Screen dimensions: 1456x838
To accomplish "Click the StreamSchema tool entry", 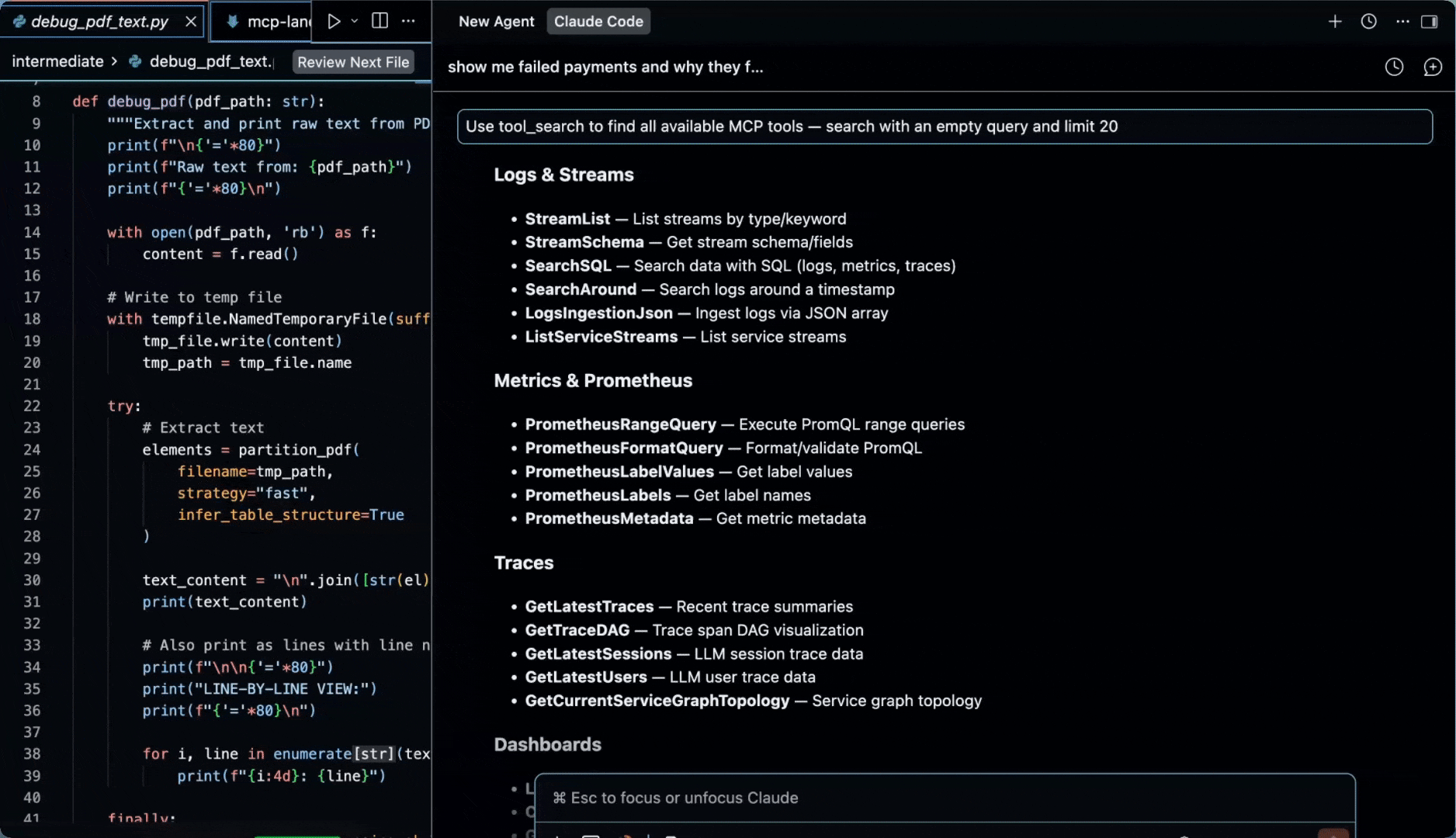I will tap(688, 242).
